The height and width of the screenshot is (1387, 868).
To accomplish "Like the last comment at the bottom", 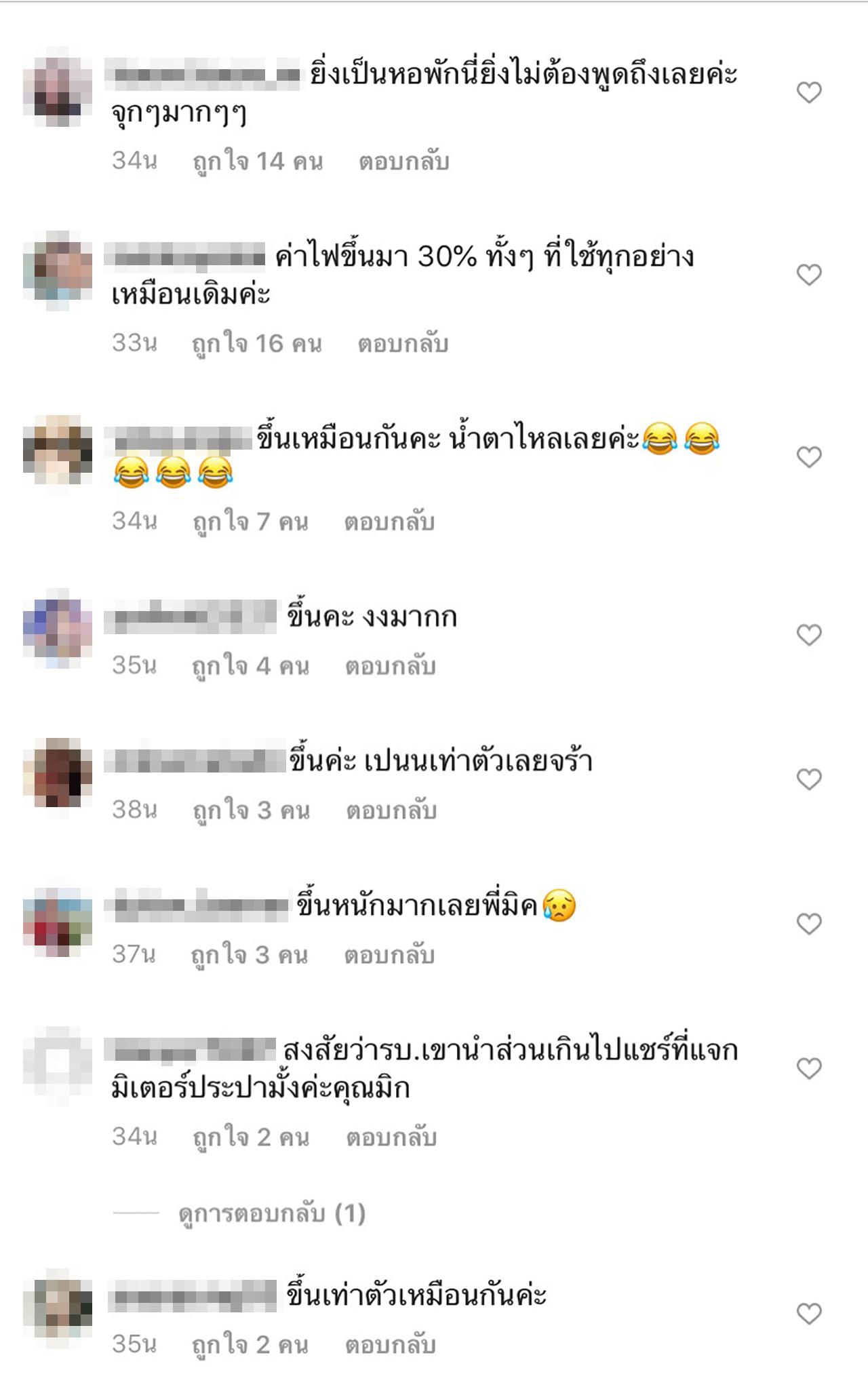I will click(808, 1314).
